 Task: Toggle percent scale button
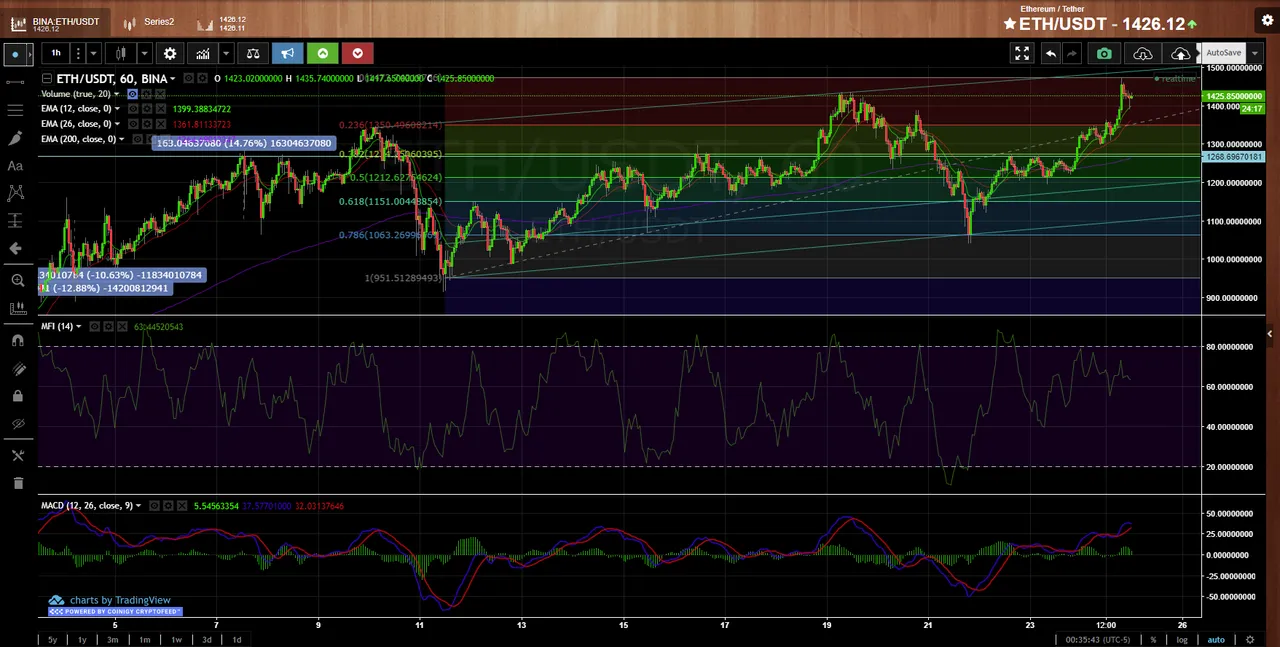[1153, 639]
